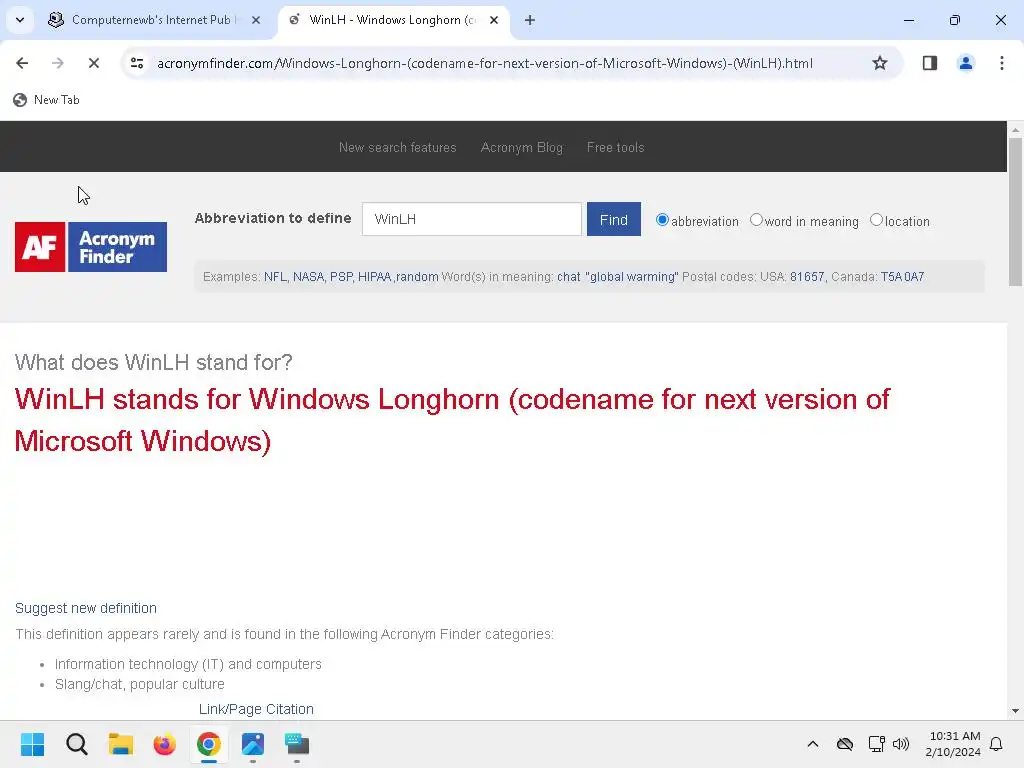Open the notifications bell
Viewport: 1024px width, 768px height.
tap(996, 744)
